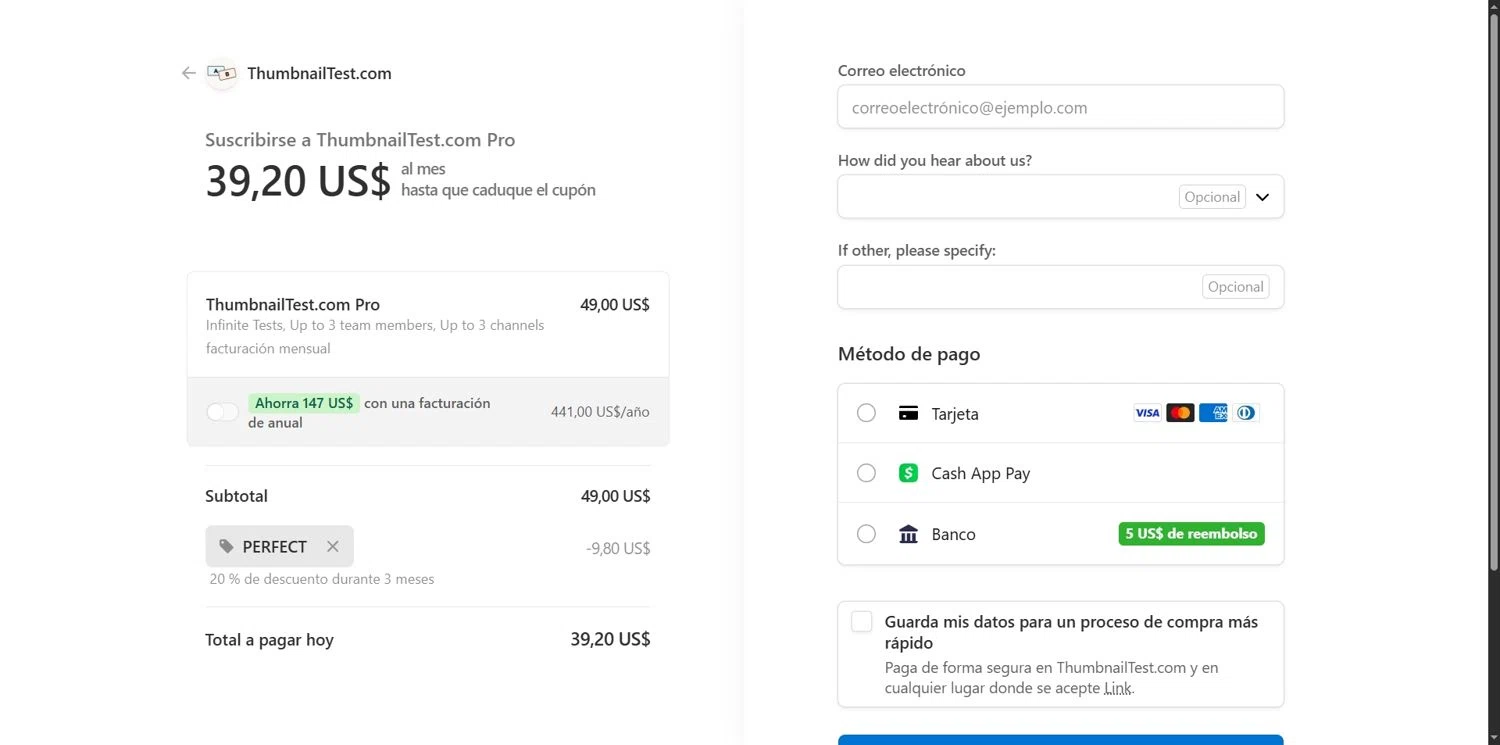This screenshot has height=745, width=1500.
Task: Click the '441,00 US$/año' price text
Action: pos(600,412)
